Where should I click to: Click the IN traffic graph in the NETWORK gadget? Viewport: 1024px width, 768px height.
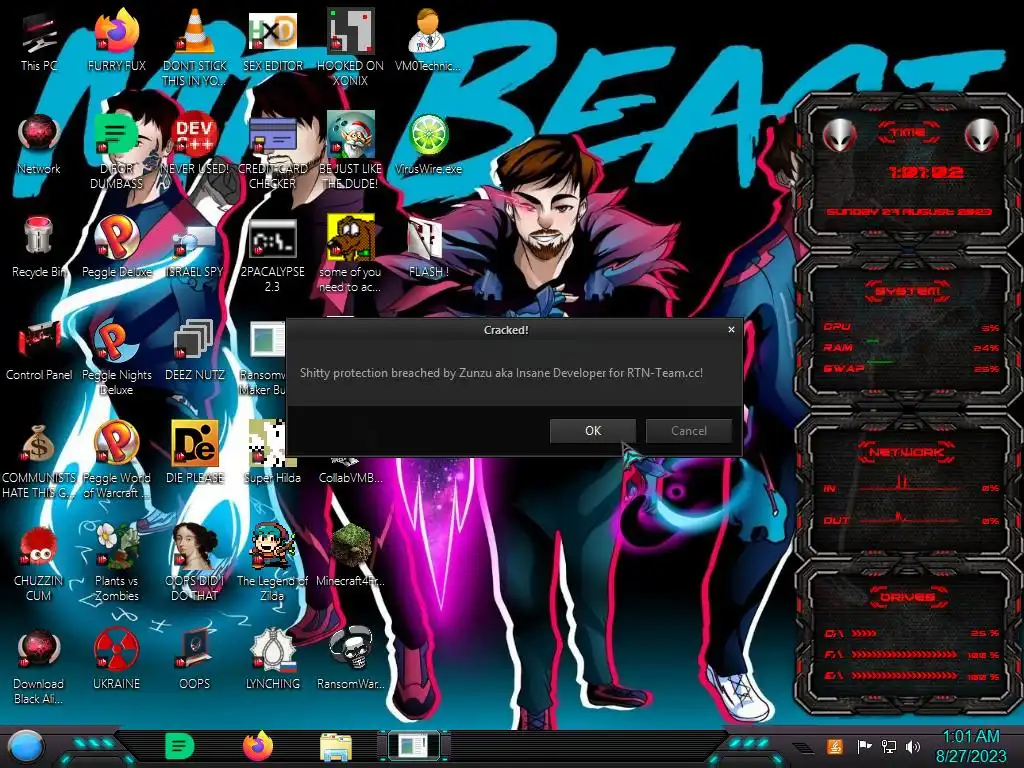coord(909,485)
